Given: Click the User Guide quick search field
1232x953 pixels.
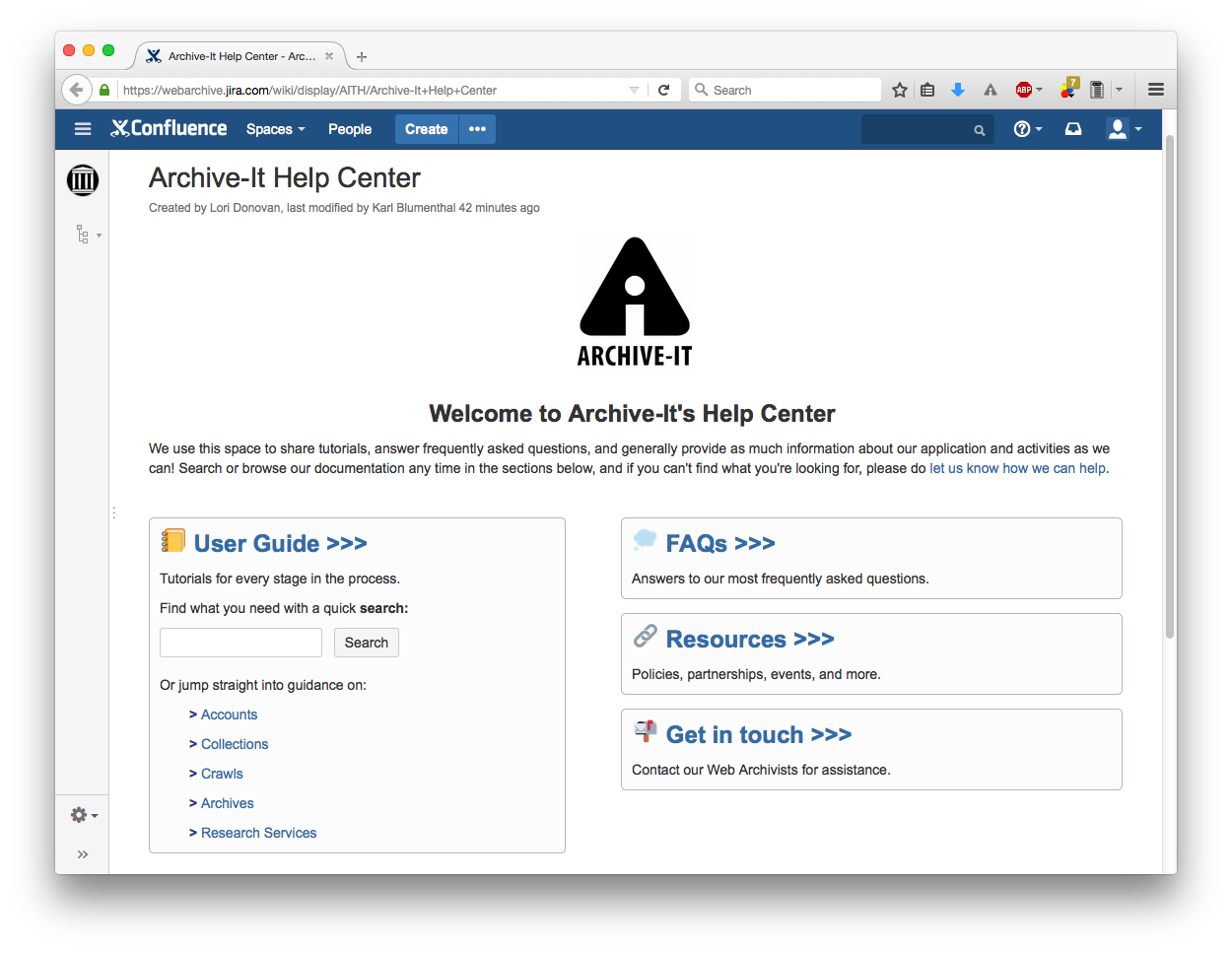Looking at the screenshot, I should coord(240,643).
